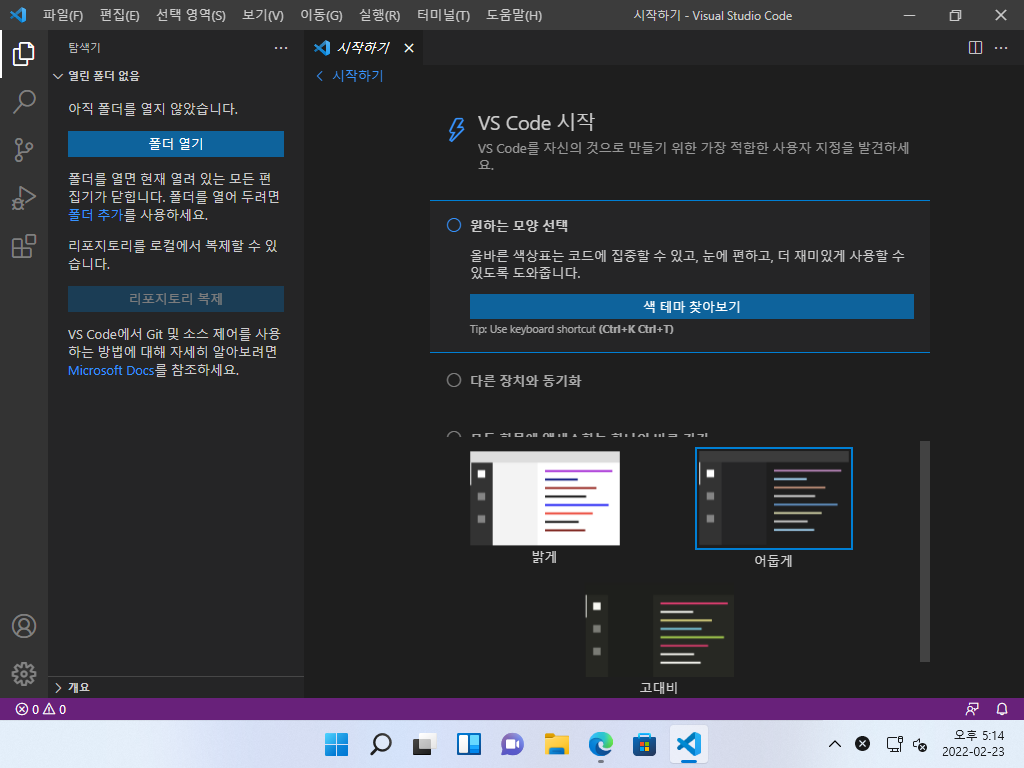Click the feedback icon in status bar
Screen dimensions: 1024x768
972,709
